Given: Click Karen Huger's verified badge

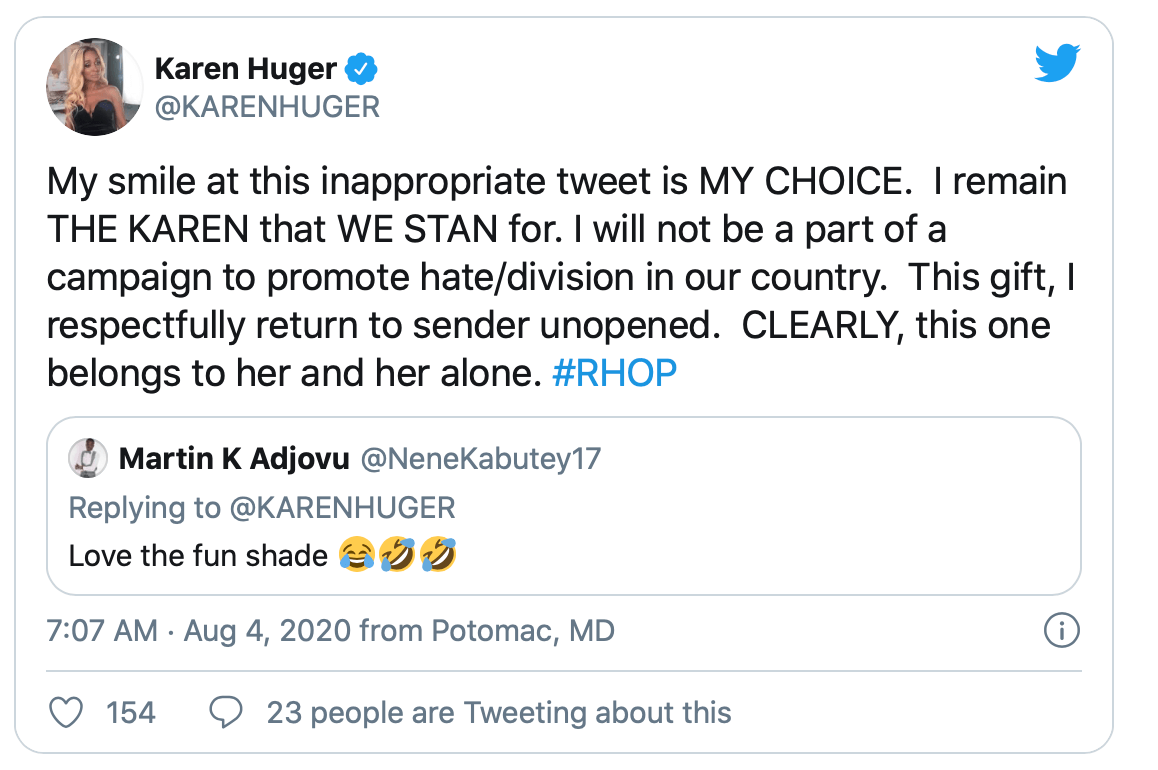Looking at the screenshot, I should click(x=361, y=70).
